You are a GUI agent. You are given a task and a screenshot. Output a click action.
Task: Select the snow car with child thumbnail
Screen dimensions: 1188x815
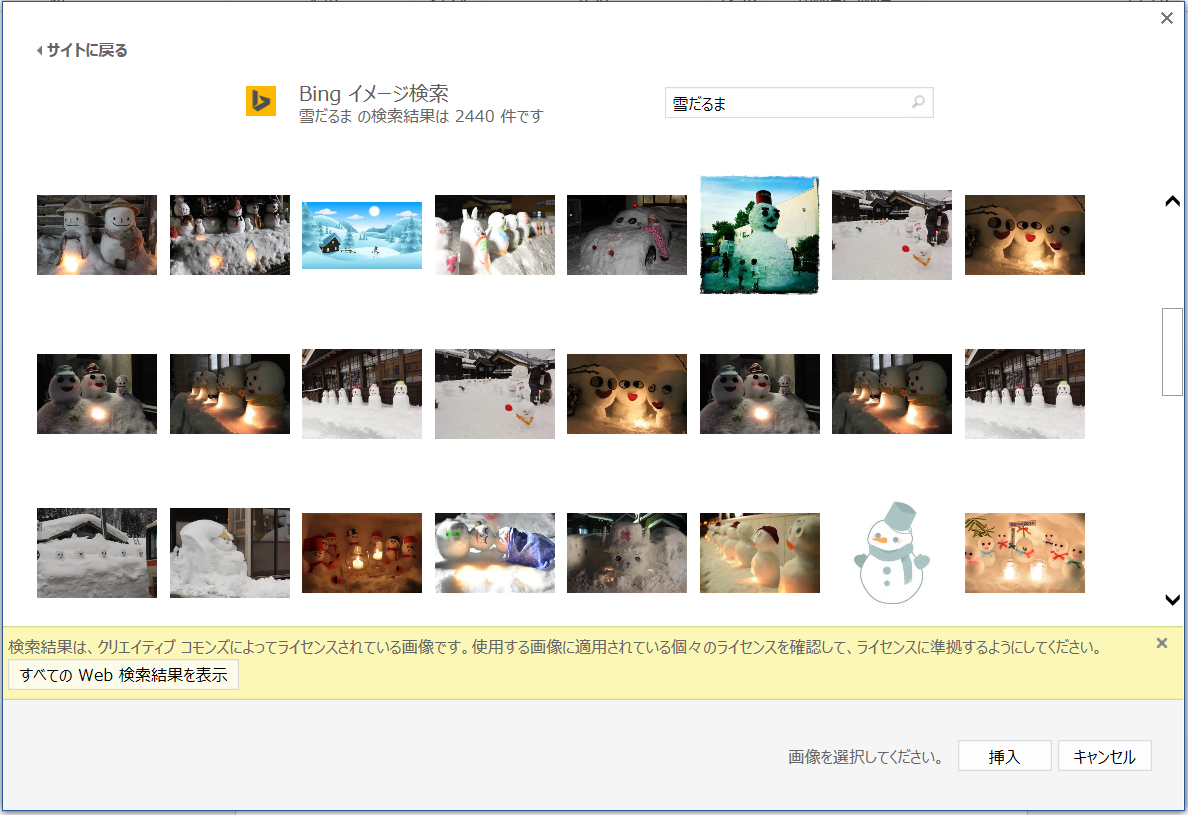tap(627, 235)
